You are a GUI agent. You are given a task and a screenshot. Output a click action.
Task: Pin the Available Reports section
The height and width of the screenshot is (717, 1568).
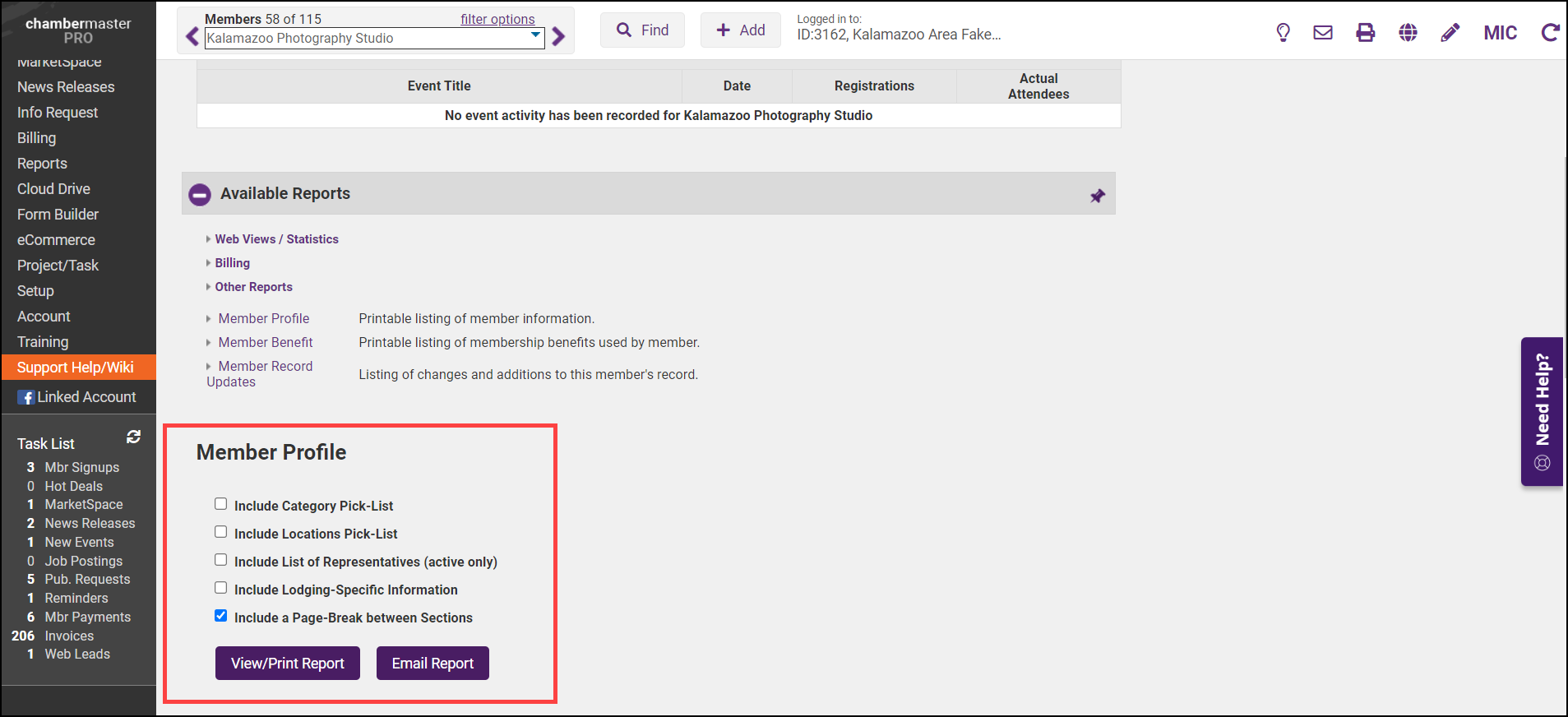[x=1098, y=196]
